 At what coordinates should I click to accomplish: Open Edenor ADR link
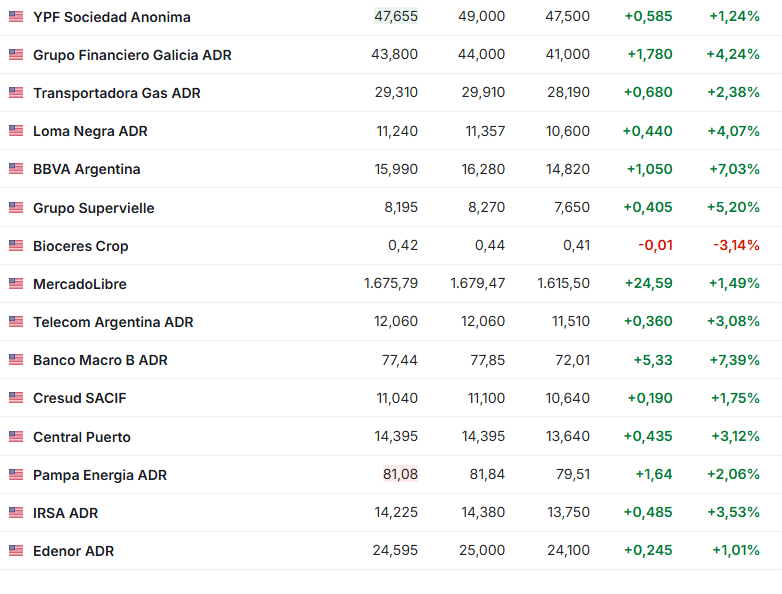pos(73,551)
